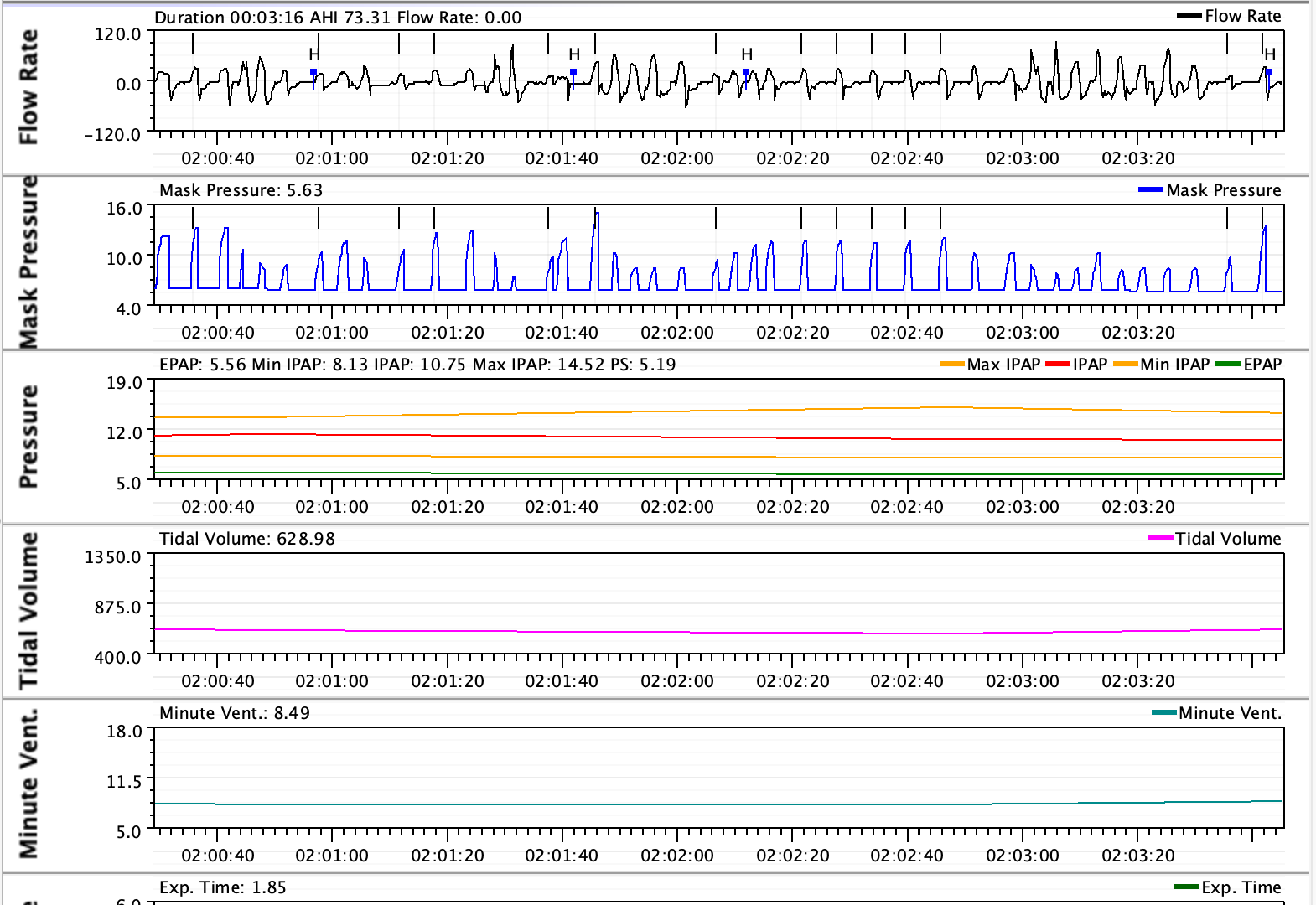Click the magenta Tidal Volume legend swatch
1316x905 pixels.
[x=1161, y=539]
